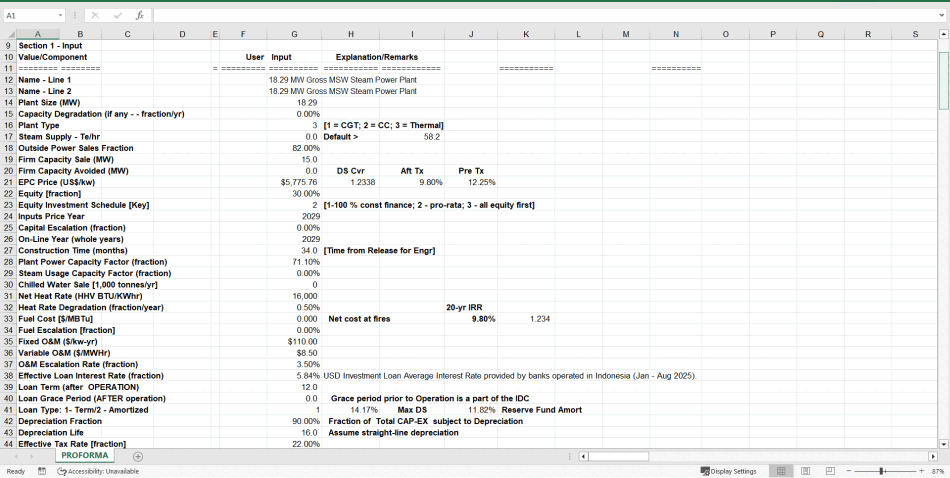Click the 87% zoom level button
Screen dimensions: 950x478
938,471
